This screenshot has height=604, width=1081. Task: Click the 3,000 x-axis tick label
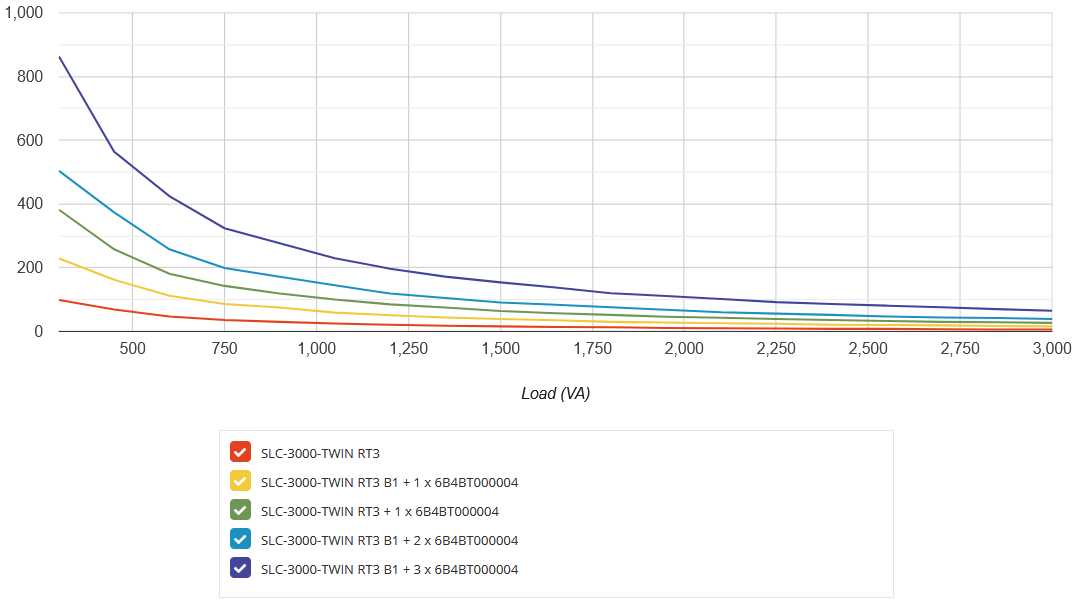tap(1051, 349)
